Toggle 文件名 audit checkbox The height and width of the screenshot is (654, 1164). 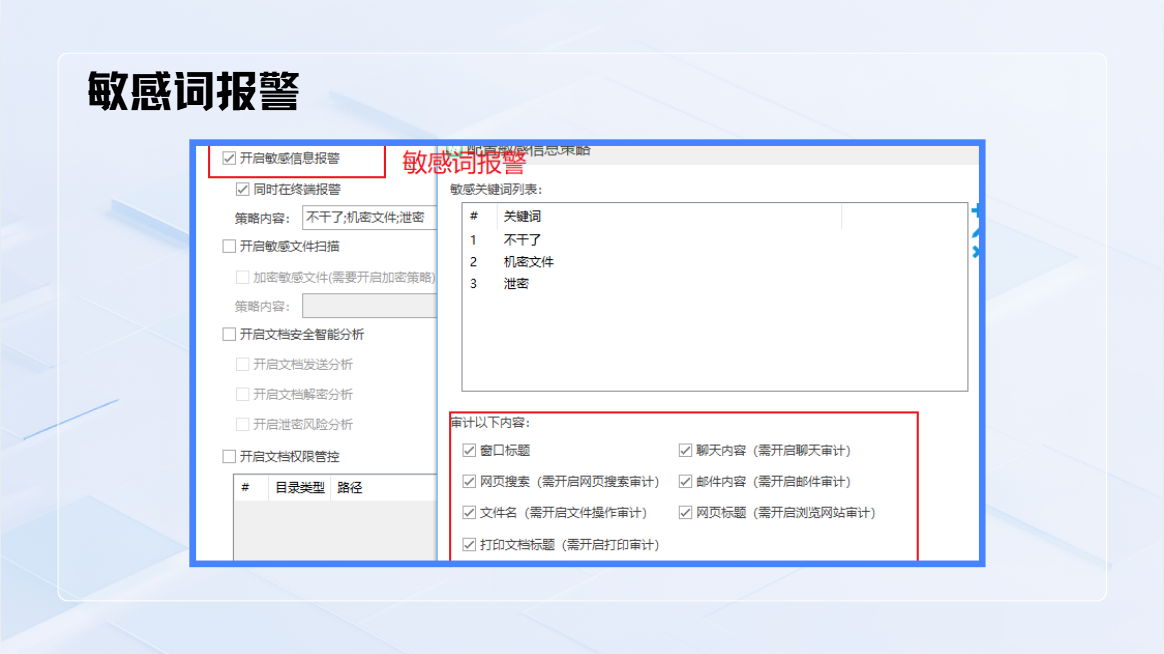[x=469, y=513]
